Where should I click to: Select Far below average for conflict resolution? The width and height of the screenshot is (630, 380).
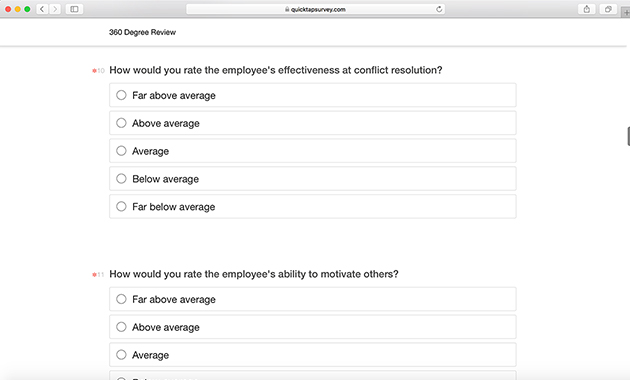point(313,206)
